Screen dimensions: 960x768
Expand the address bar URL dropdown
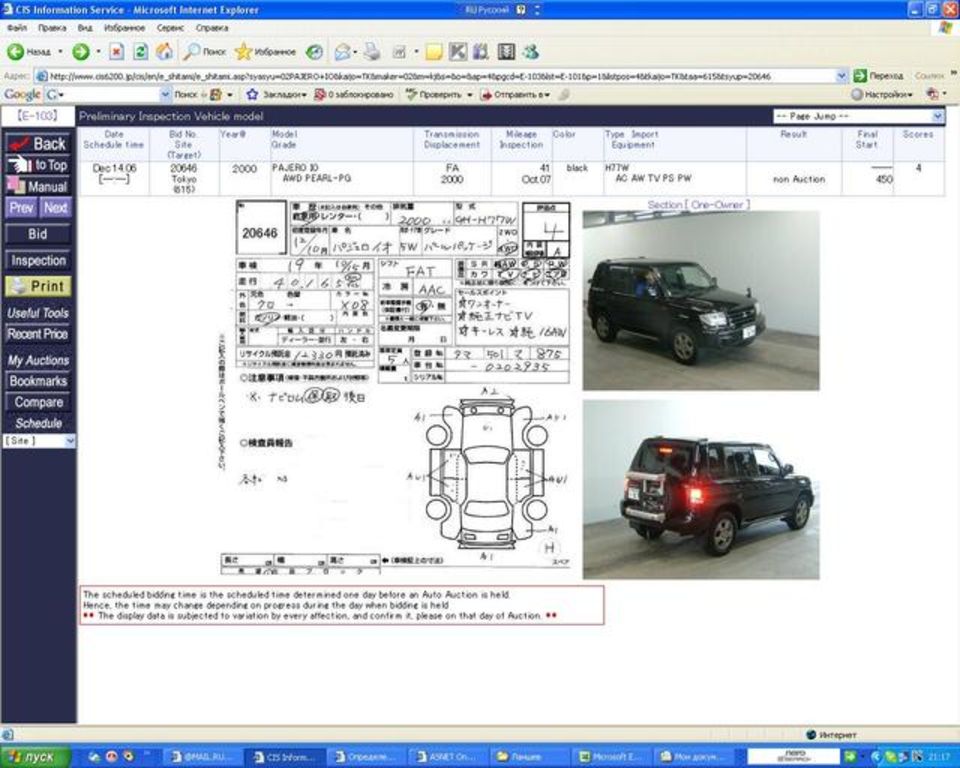click(843, 76)
